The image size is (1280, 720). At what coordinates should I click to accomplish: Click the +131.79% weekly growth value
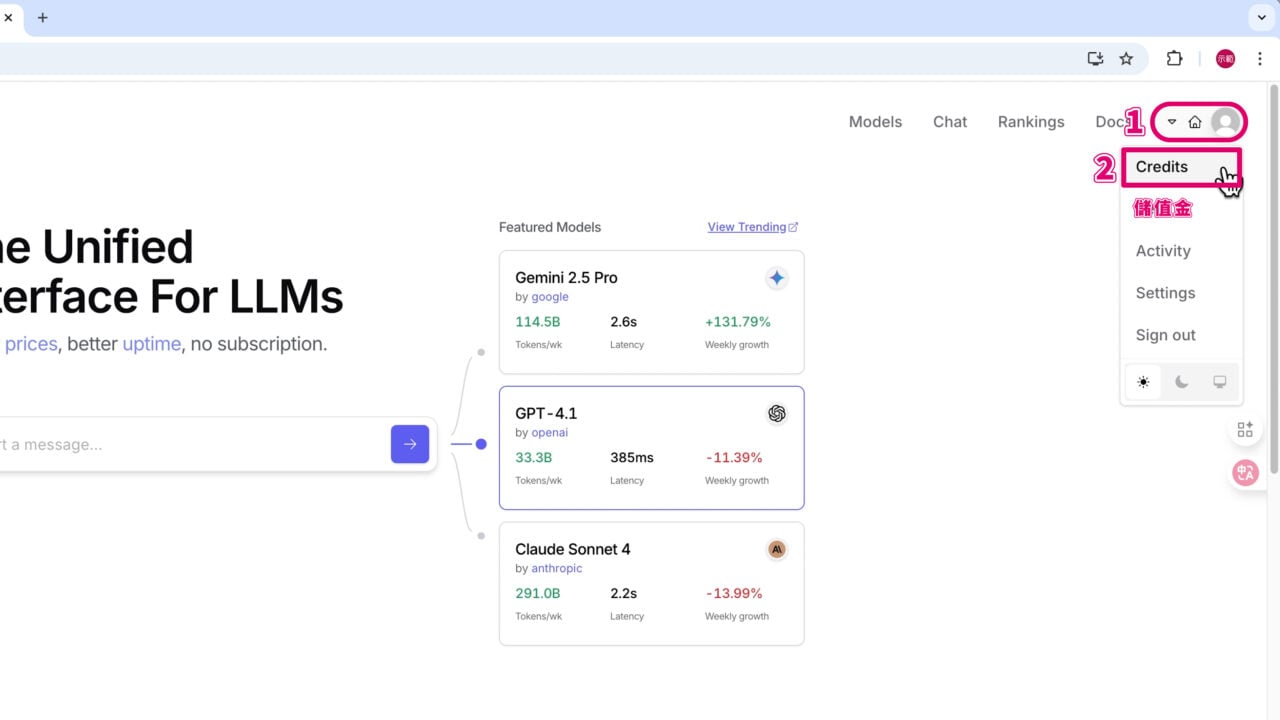[738, 322]
